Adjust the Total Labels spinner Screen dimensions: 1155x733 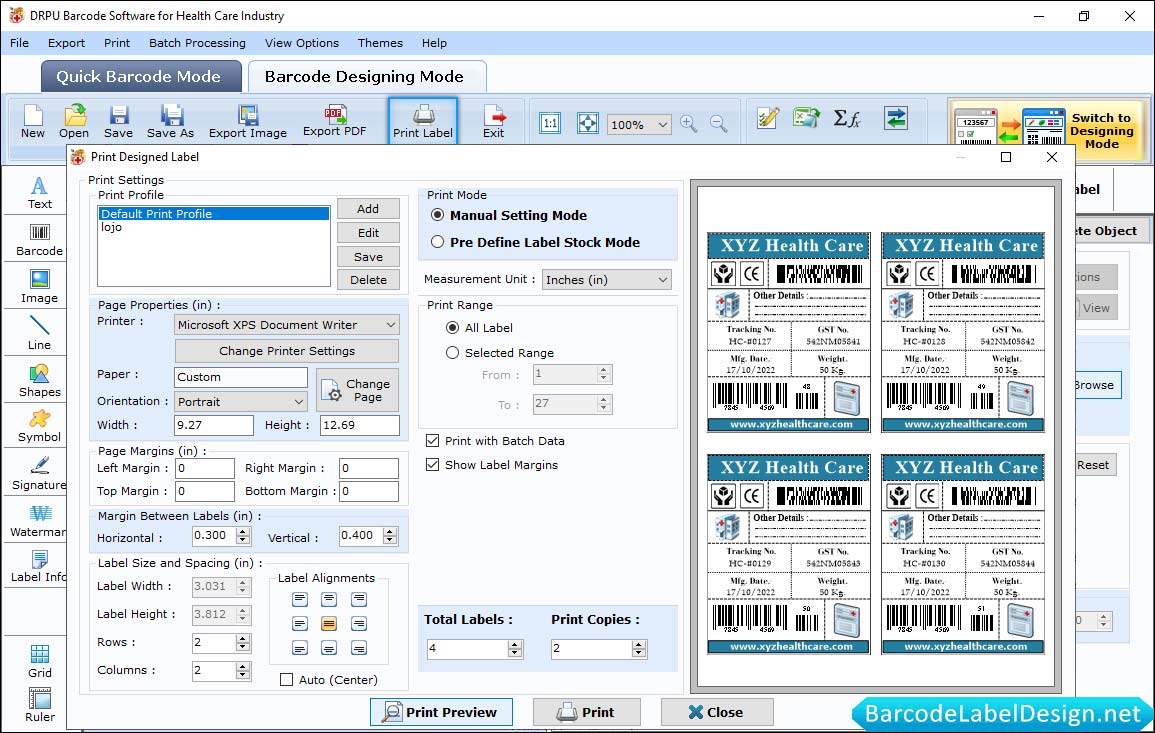(516, 648)
